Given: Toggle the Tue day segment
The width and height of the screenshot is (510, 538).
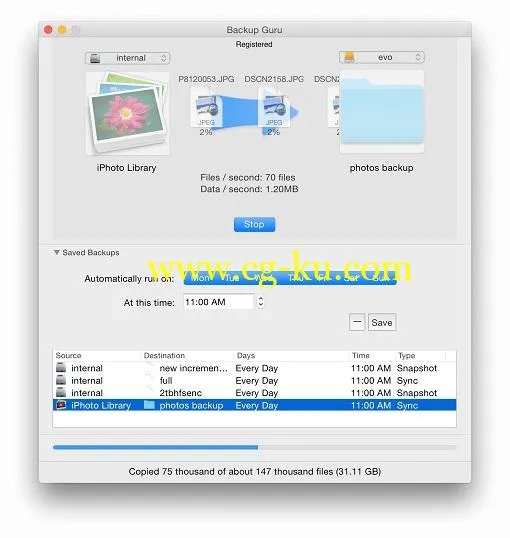Looking at the screenshot, I should pos(231,278).
